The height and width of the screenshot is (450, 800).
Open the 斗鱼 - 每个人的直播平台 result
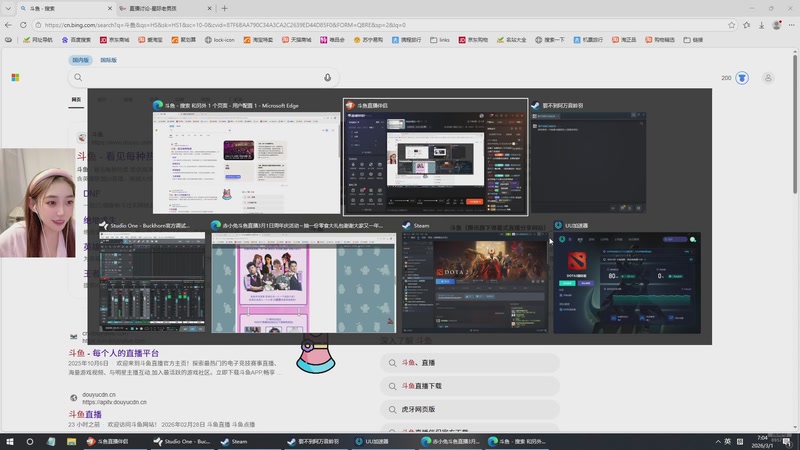[114, 353]
